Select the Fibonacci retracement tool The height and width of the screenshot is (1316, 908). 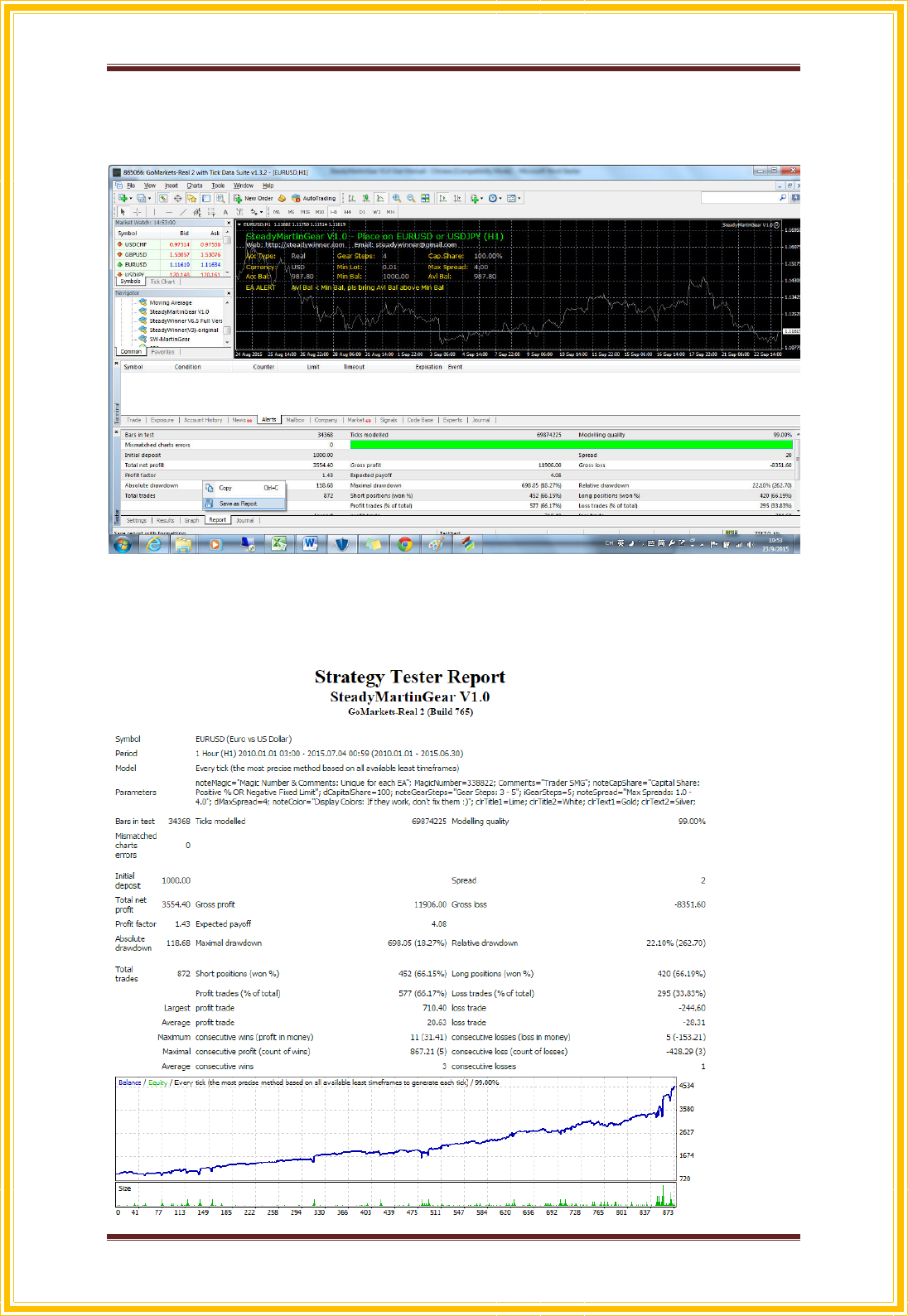(211, 212)
